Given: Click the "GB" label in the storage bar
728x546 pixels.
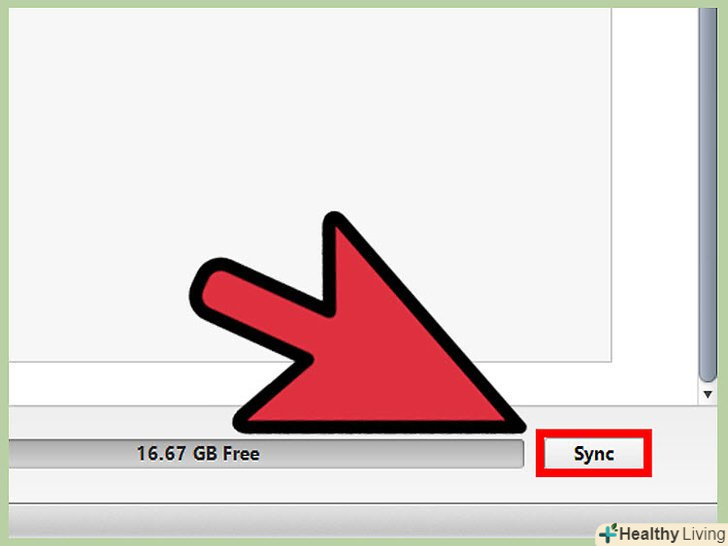Looking at the screenshot, I should [x=205, y=454].
